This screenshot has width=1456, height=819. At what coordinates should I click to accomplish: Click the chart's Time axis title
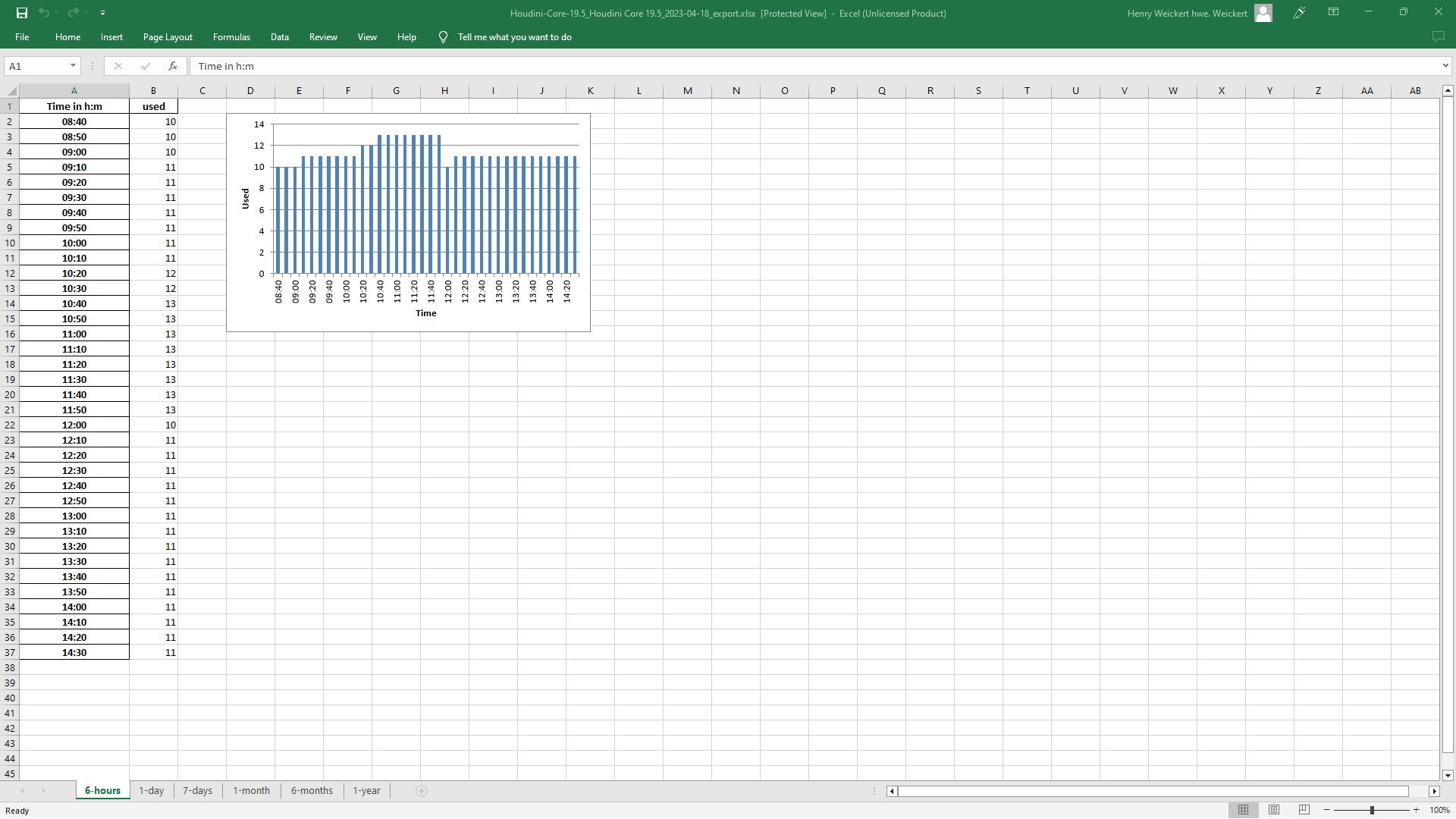pos(426,313)
